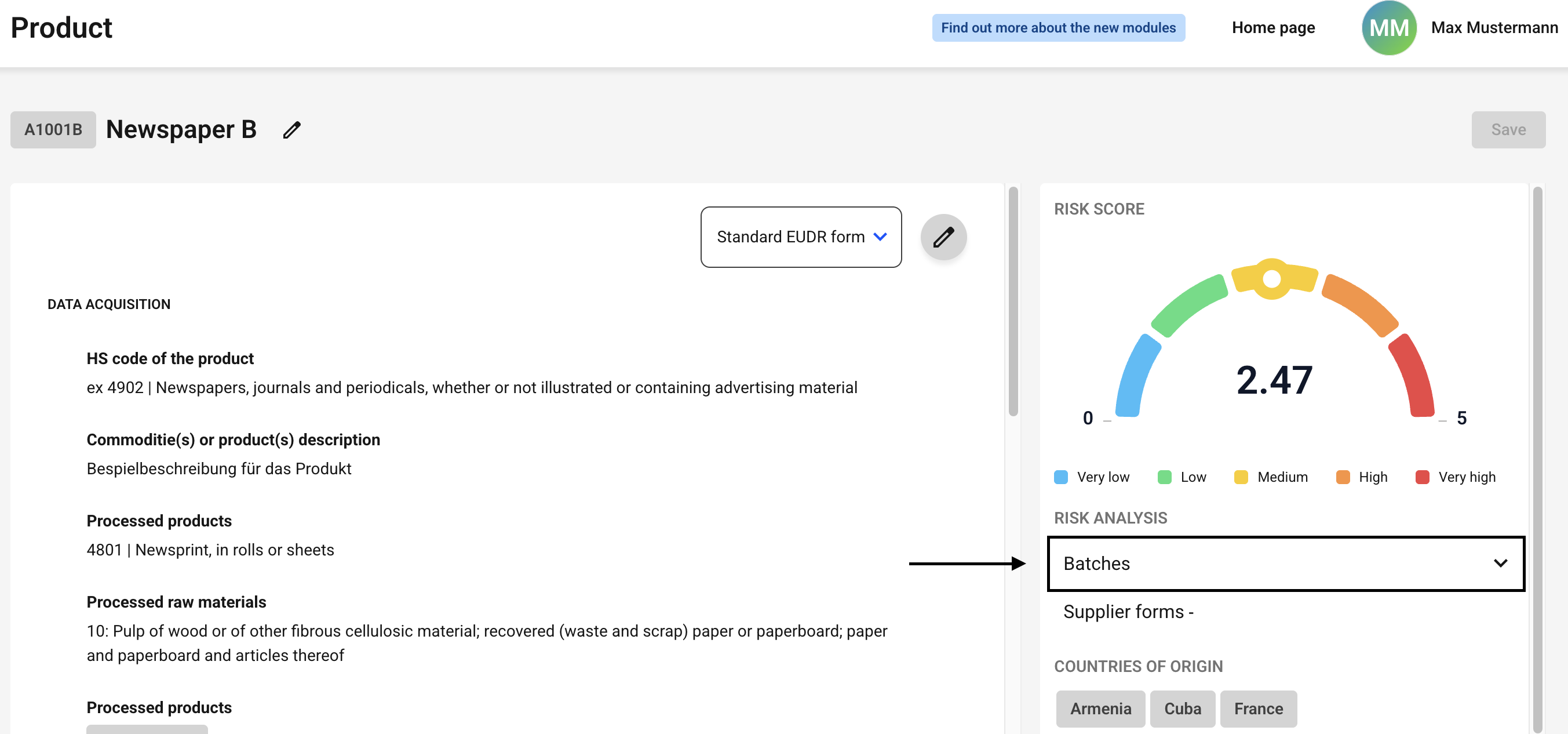Click the yellow Medium legend swatch
This screenshot has width=1568, height=734.
(x=1241, y=477)
